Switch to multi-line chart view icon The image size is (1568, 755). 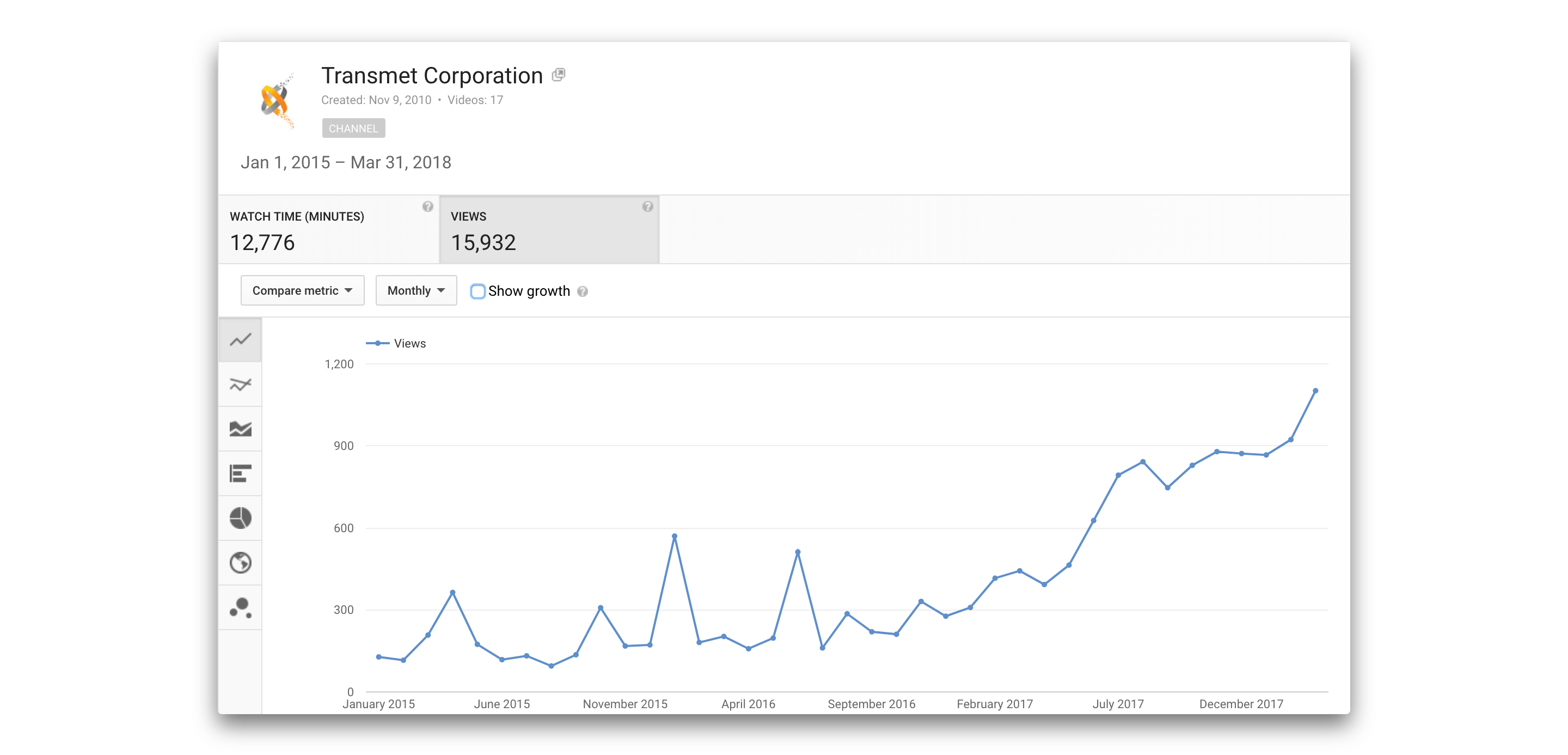[241, 384]
